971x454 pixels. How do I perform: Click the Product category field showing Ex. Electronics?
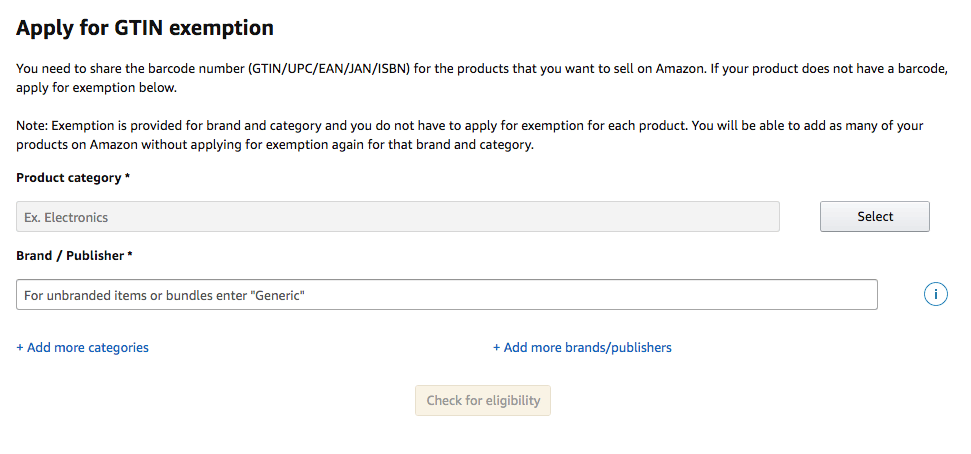pyautogui.click(x=398, y=217)
